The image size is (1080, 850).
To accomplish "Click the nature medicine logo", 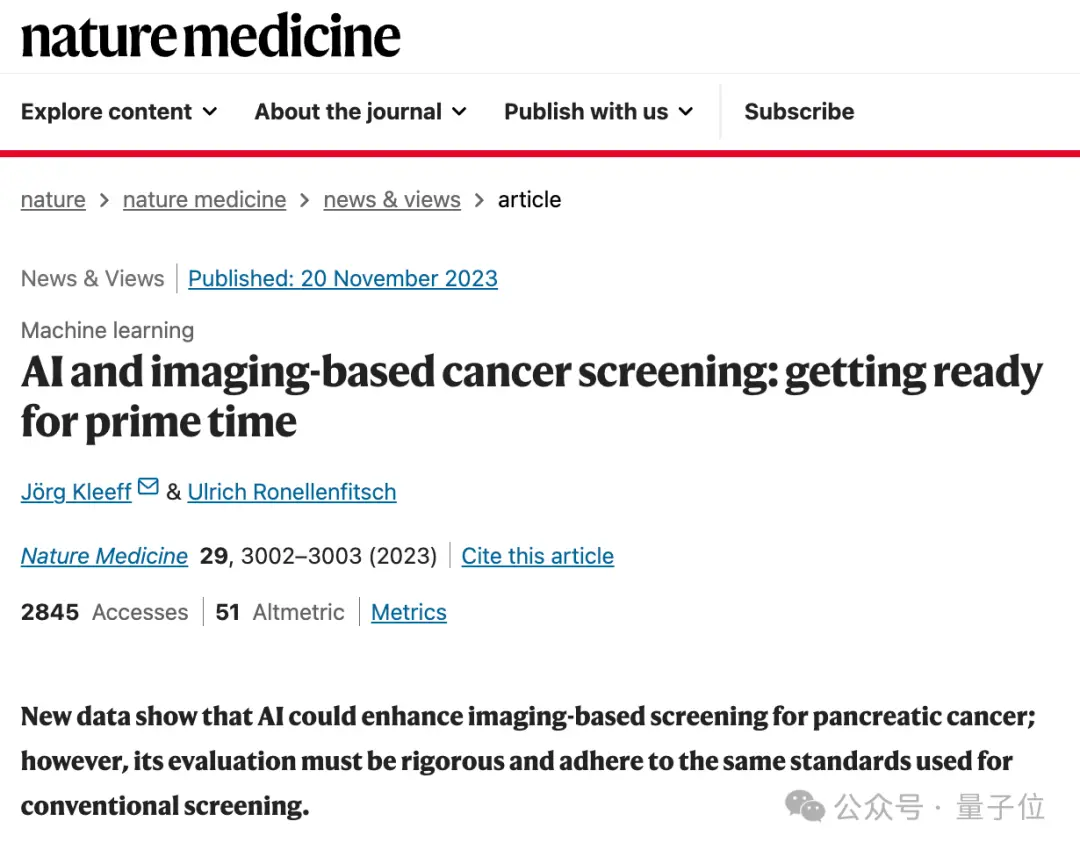I will coord(211,37).
